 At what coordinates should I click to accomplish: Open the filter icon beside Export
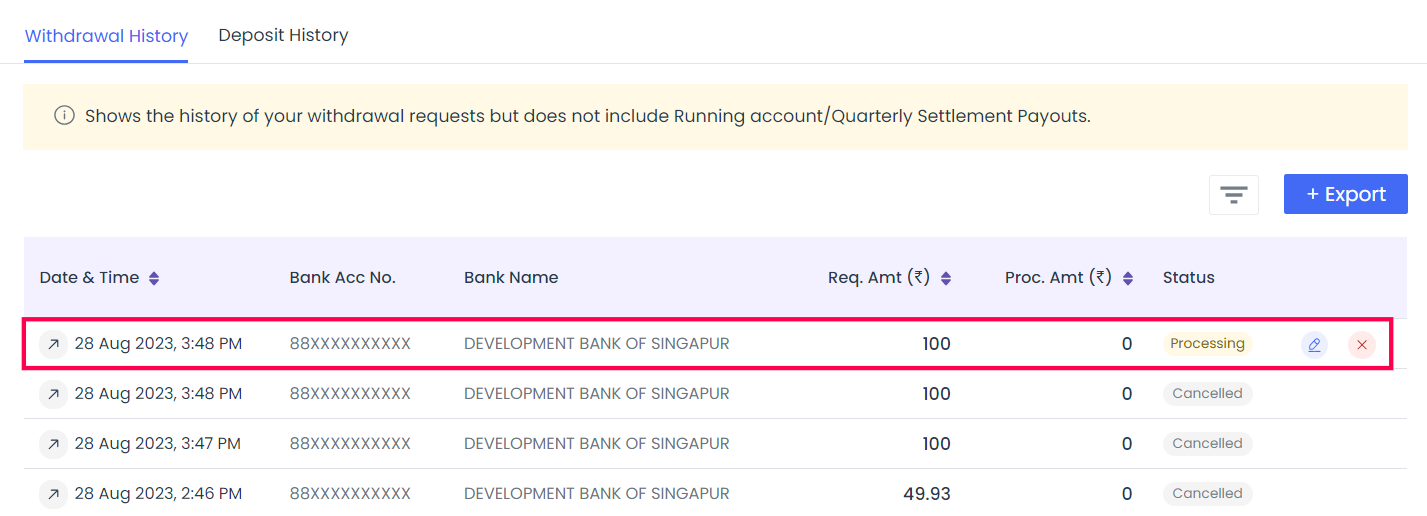(x=1233, y=194)
